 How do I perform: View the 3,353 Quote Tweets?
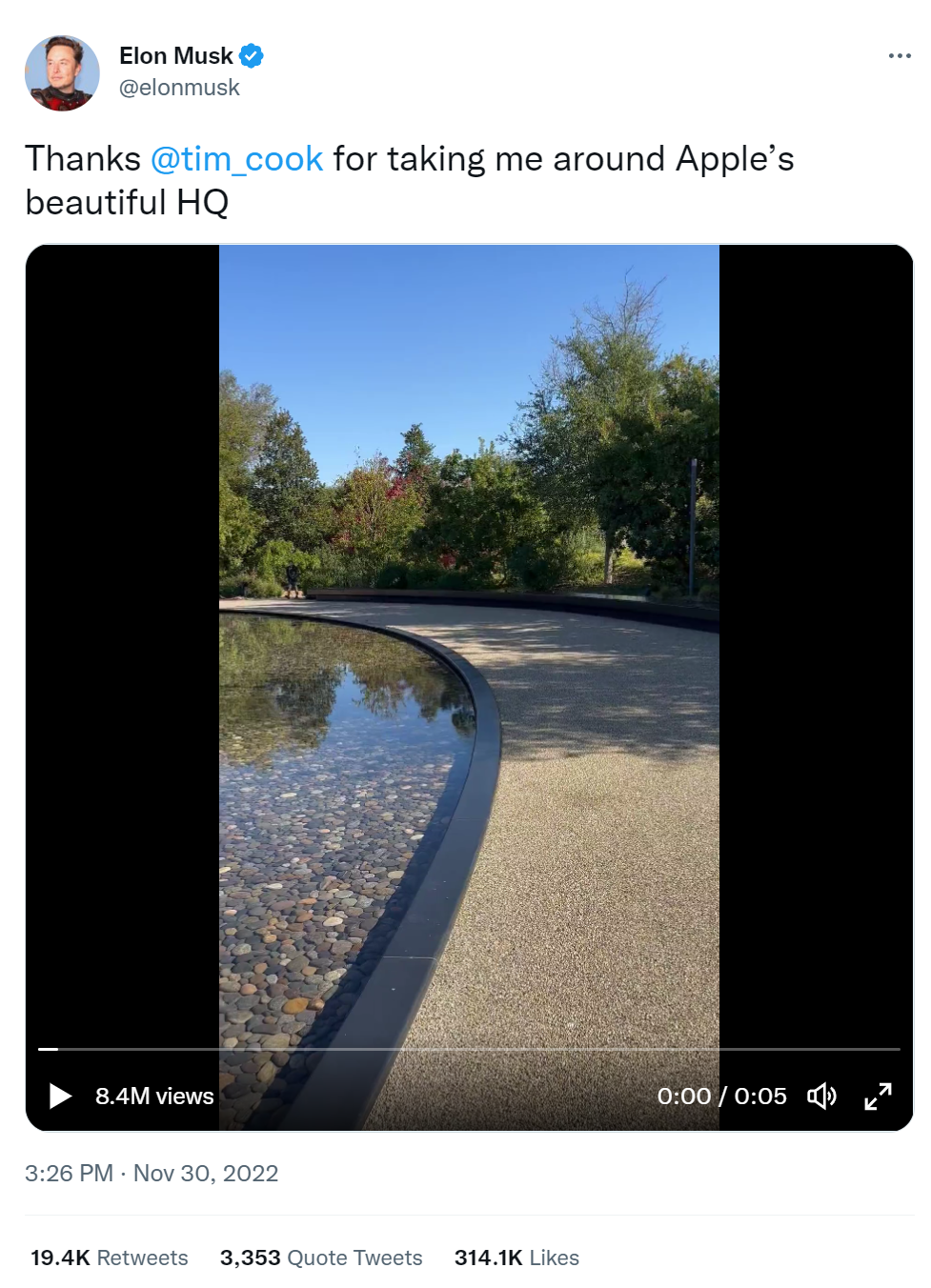[321, 1258]
